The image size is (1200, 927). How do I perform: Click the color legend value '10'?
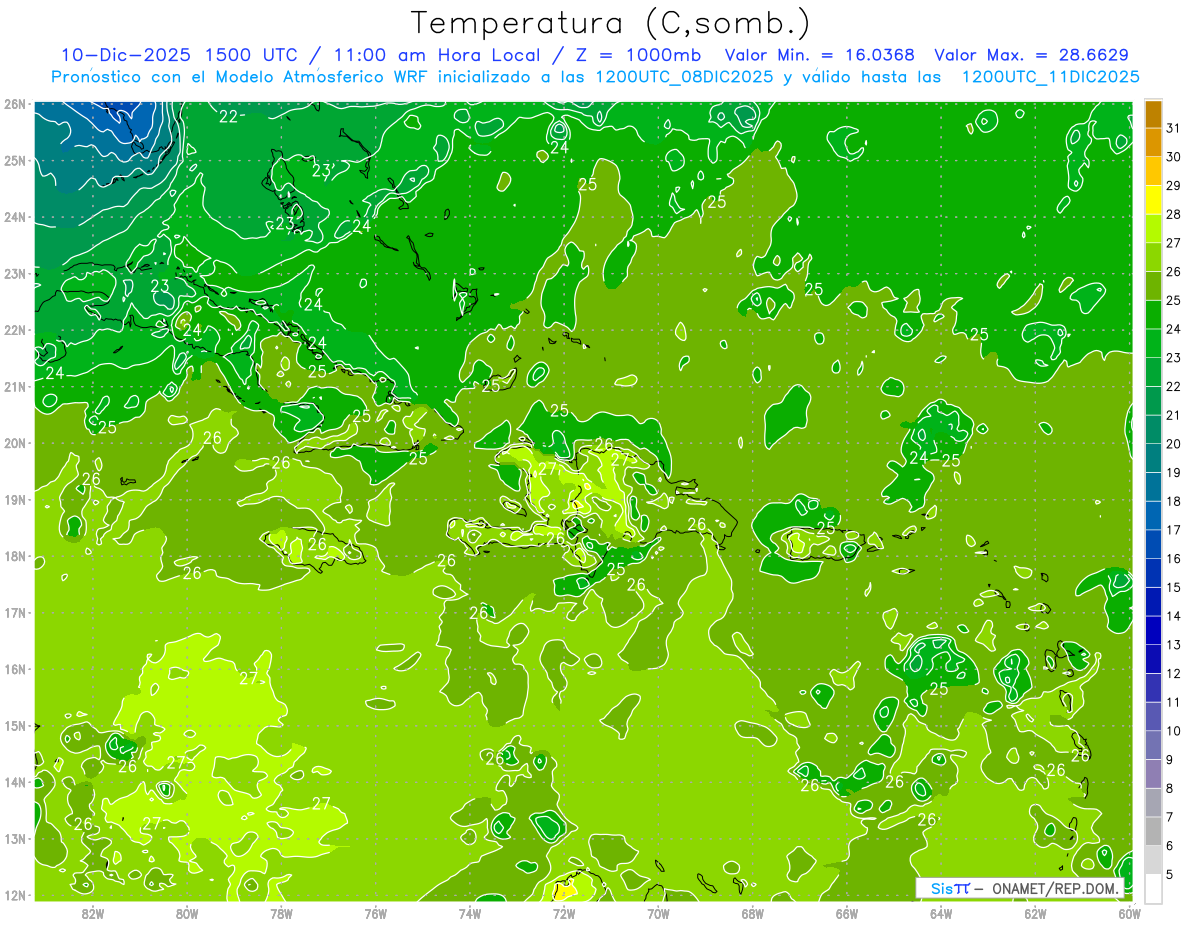[x=1174, y=731]
